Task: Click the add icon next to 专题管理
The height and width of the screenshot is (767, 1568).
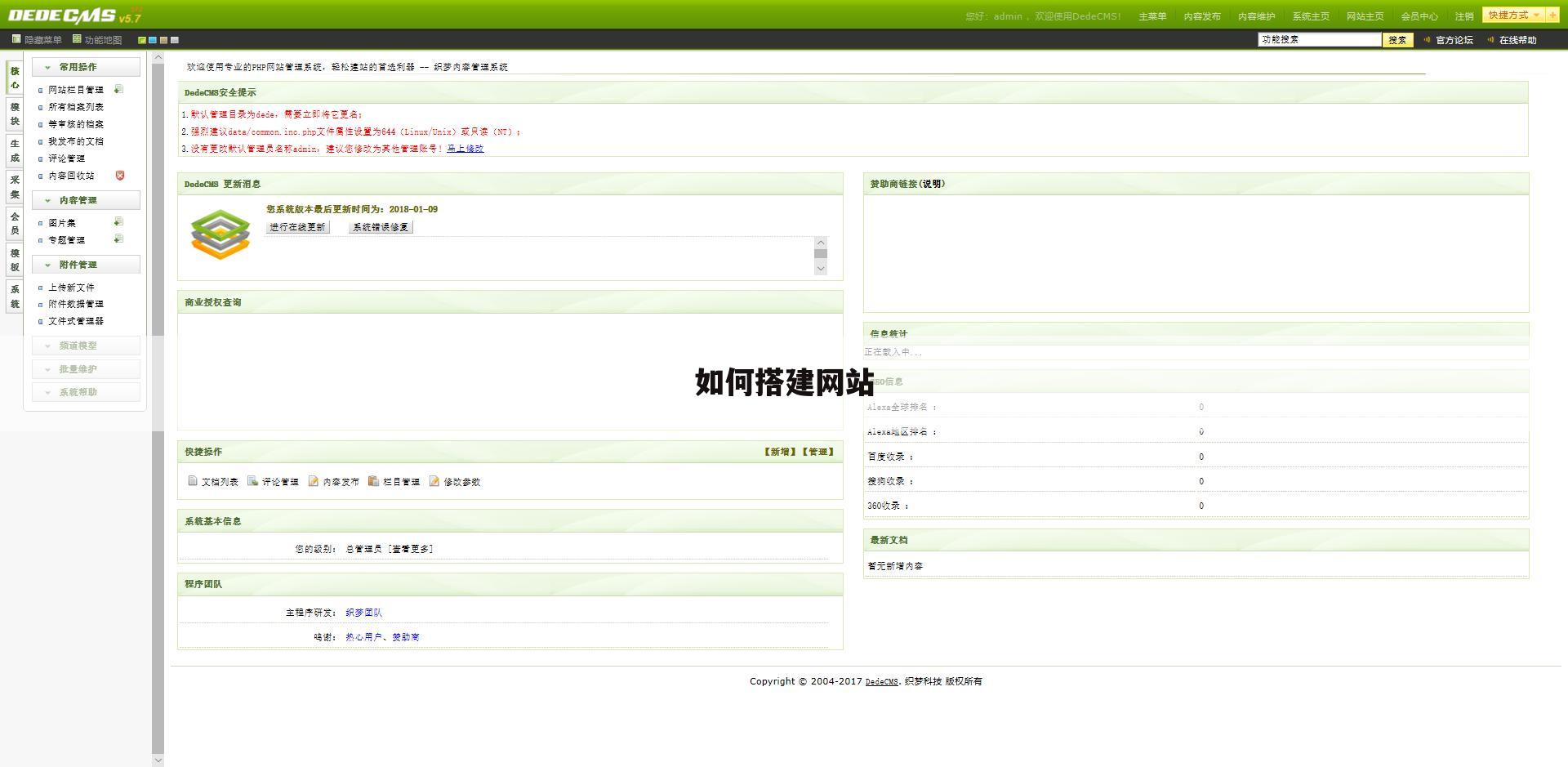Action: click(118, 239)
